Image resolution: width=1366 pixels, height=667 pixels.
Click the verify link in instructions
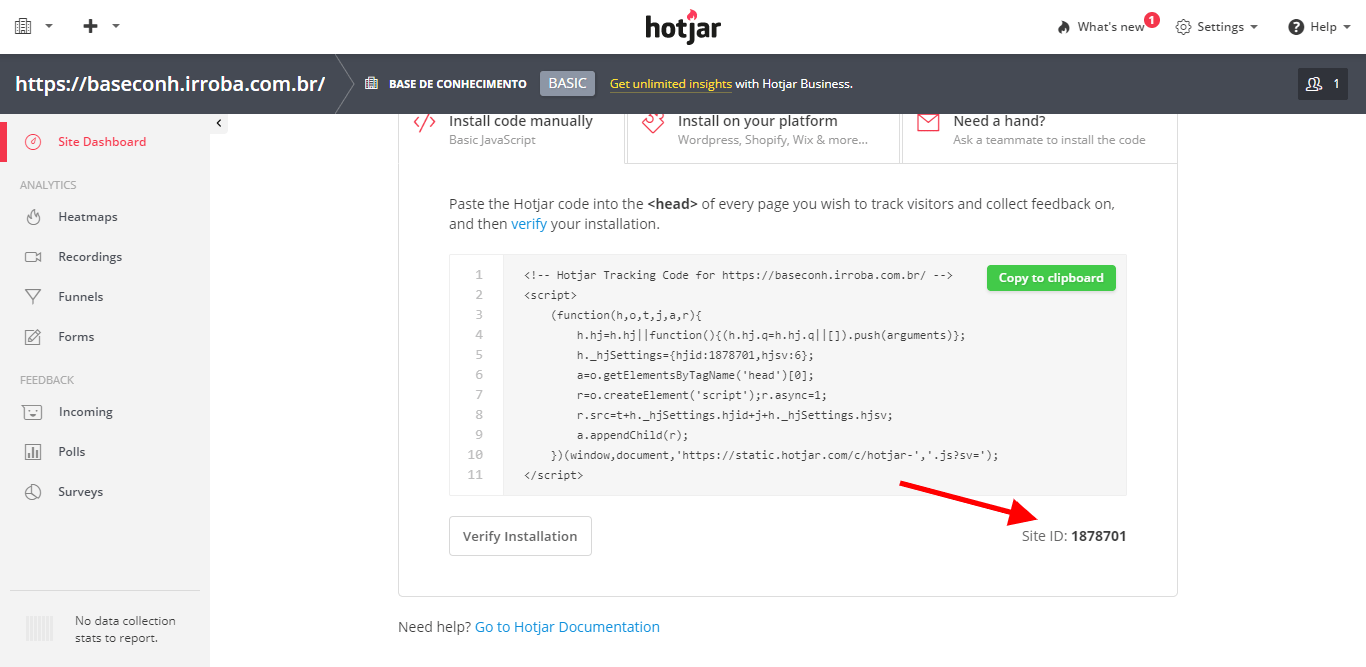pyautogui.click(x=529, y=224)
